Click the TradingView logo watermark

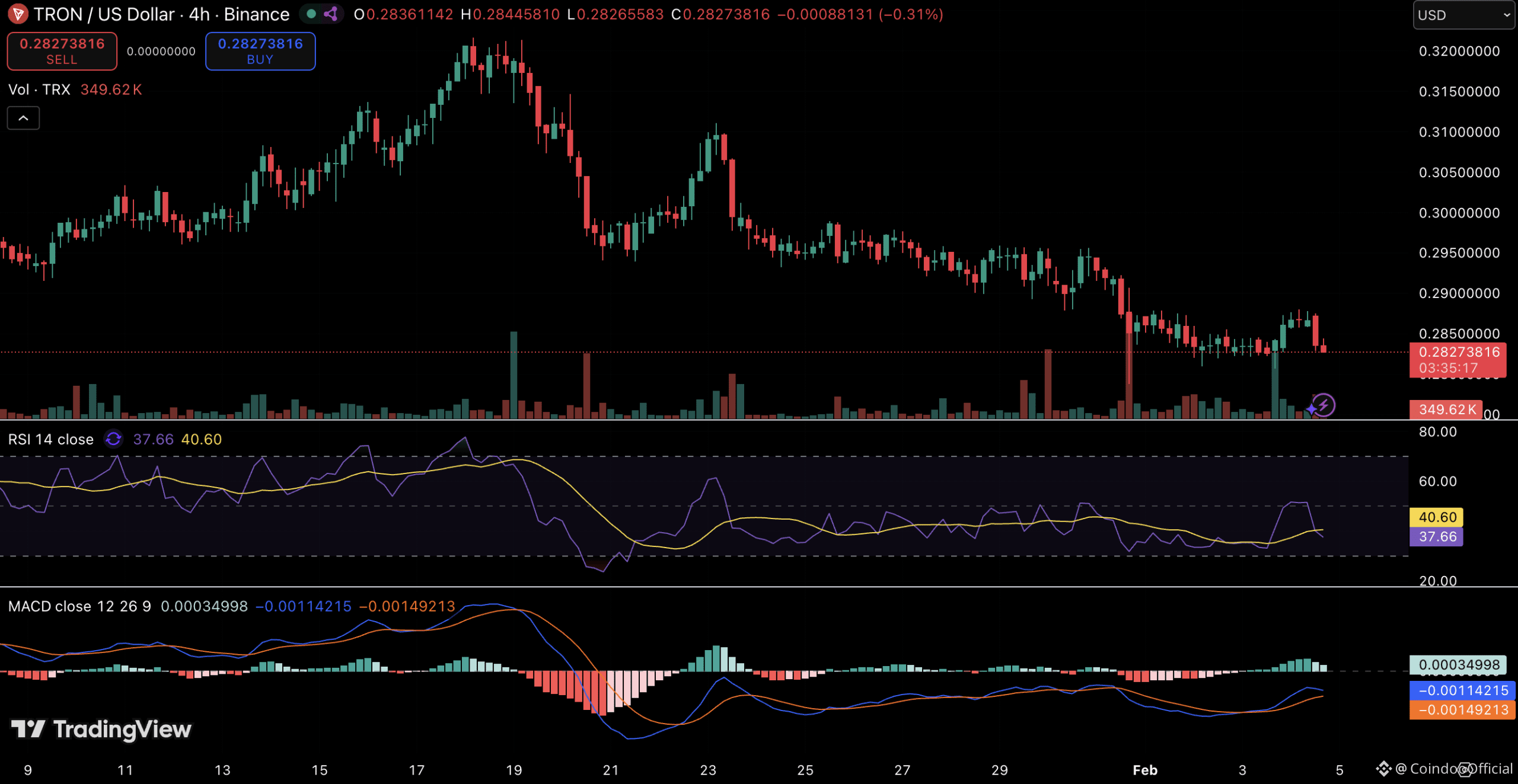click(x=101, y=729)
